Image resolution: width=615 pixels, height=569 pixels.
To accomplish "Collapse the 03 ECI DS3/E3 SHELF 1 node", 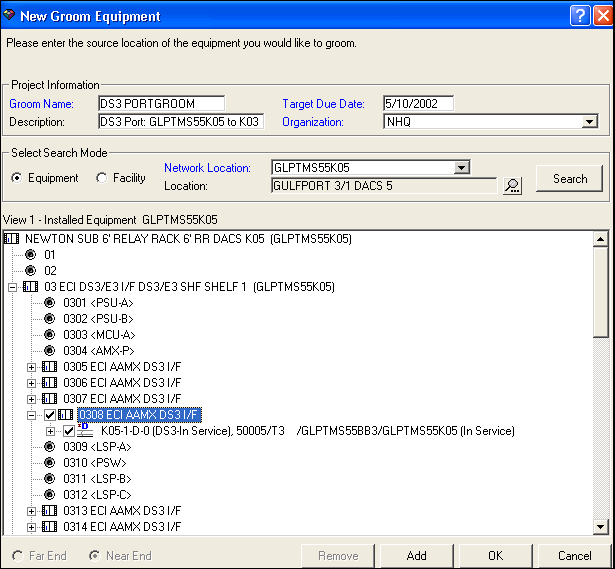I will click(13, 287).
